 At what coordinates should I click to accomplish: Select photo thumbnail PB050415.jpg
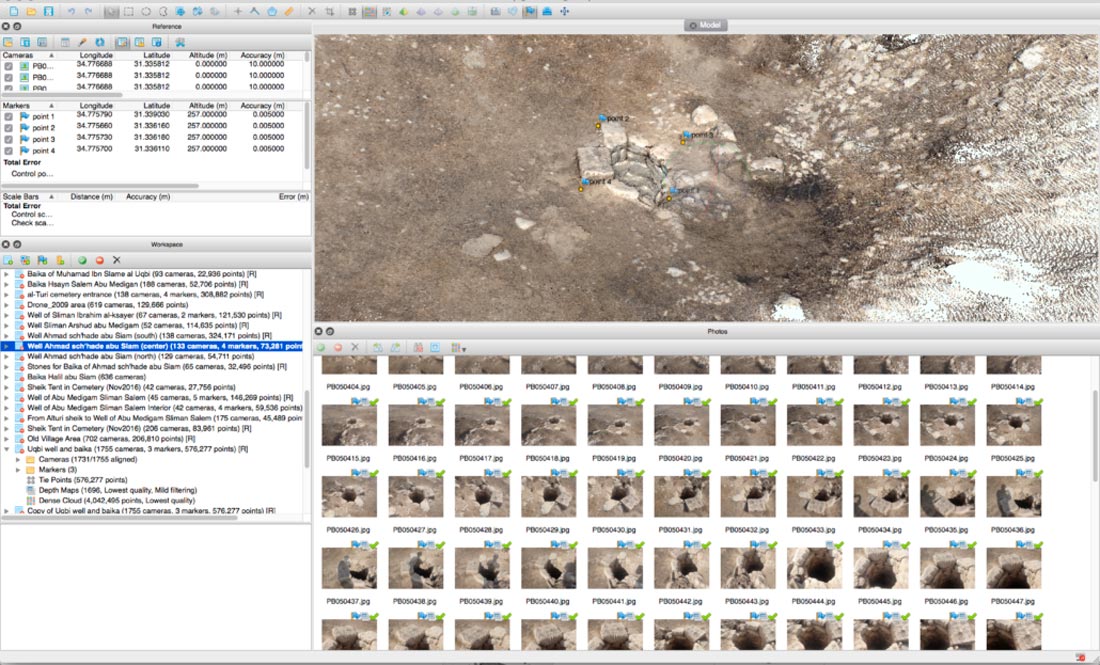point(348,426)
